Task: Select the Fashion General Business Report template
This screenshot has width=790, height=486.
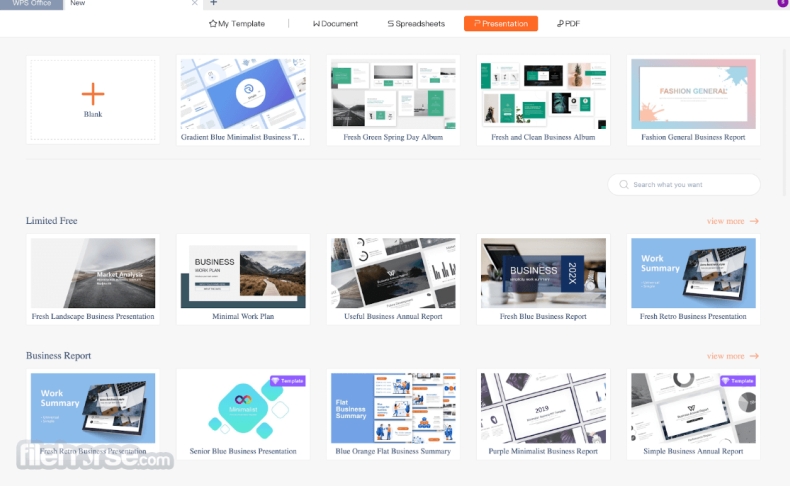Action: click(693, 94)
